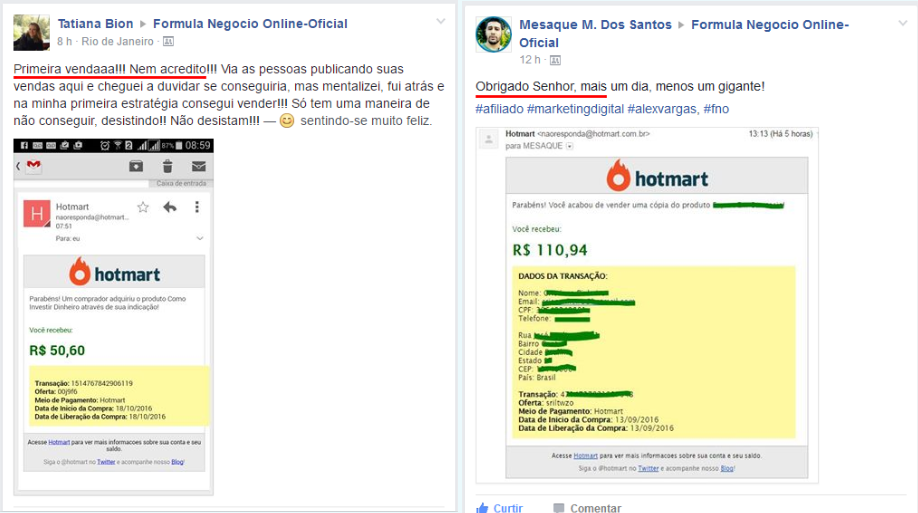Click the 08:59 clock in phone status bar
Image resolution: width=918 pixels, height=513 pixels.
[198, 145]
